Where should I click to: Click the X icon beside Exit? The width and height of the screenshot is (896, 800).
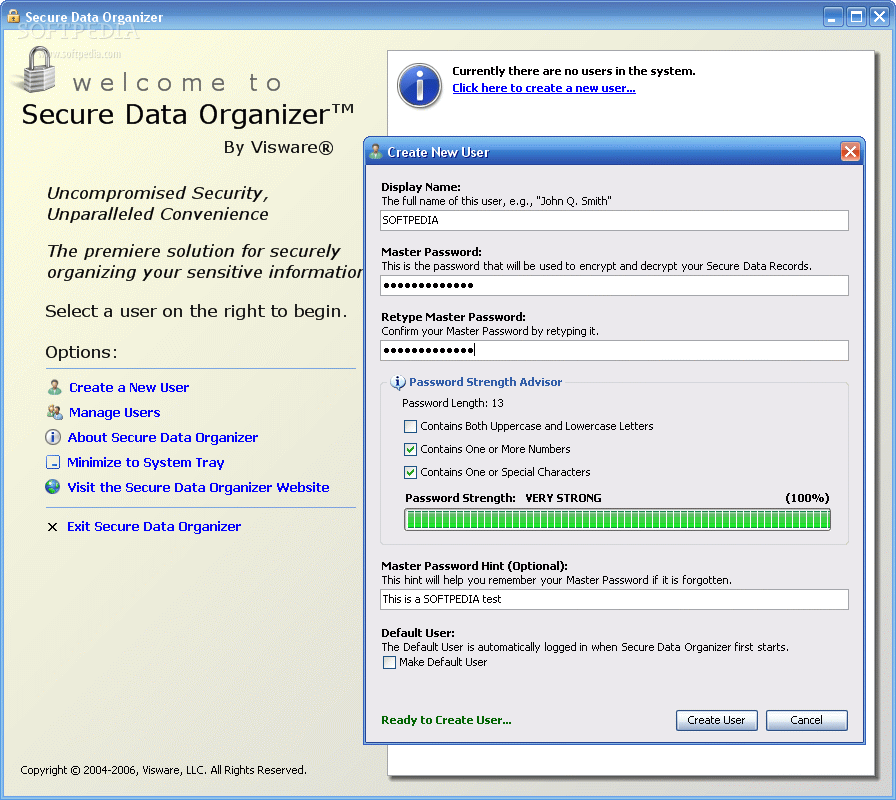coord(52,527)
